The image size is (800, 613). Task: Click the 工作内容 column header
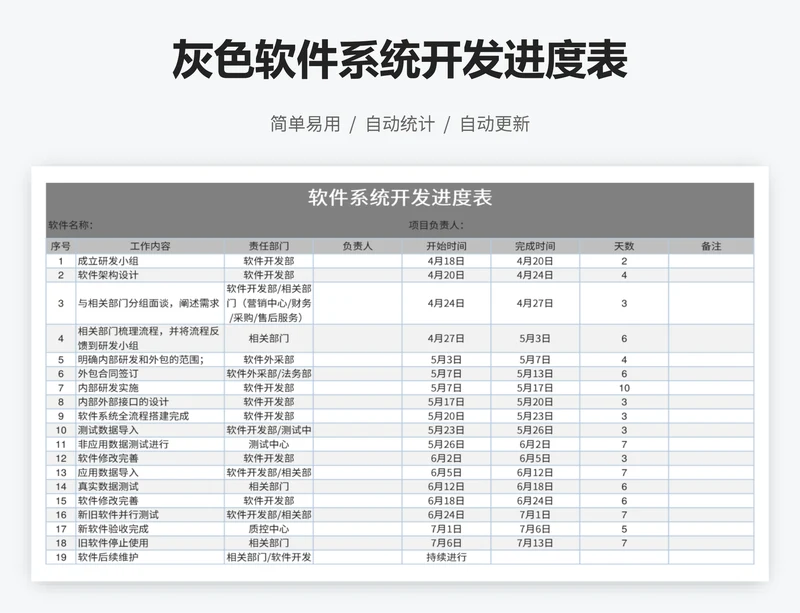click(x=150, y=246)
